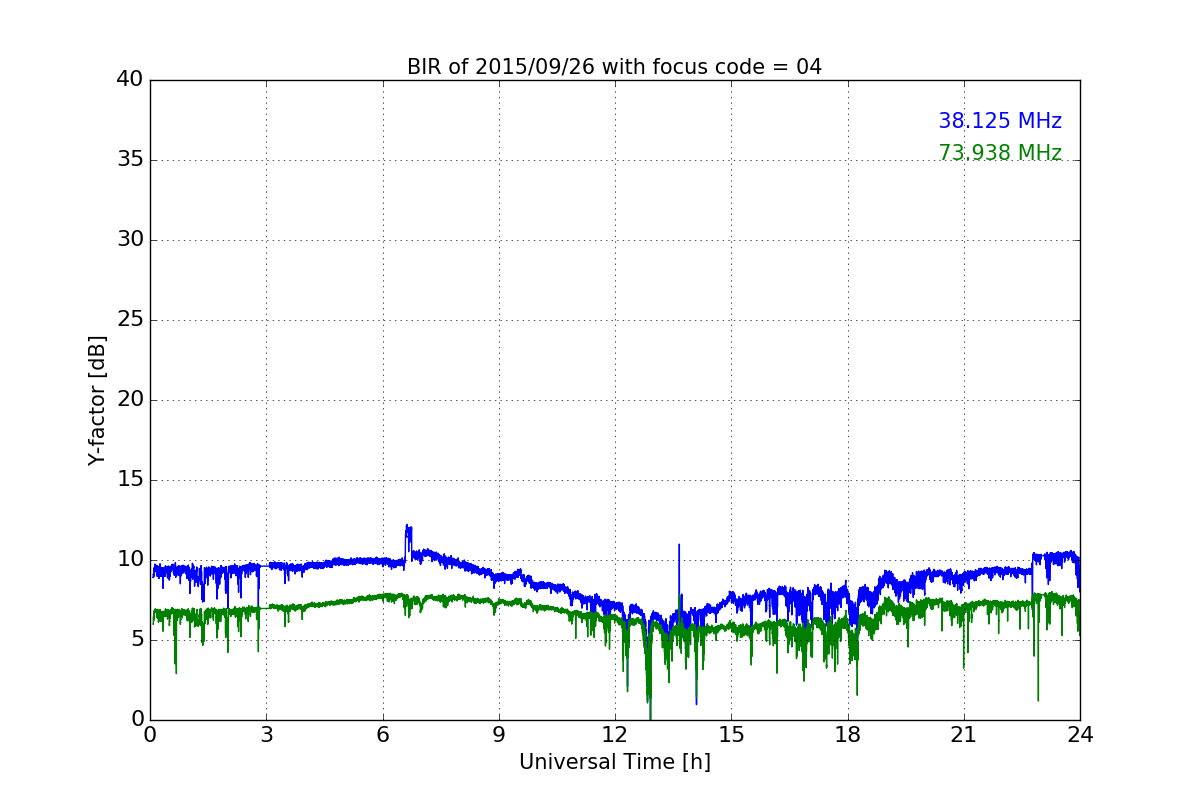Click the 'Y-factor [dB]' axis label

click(x=97, y=400)
